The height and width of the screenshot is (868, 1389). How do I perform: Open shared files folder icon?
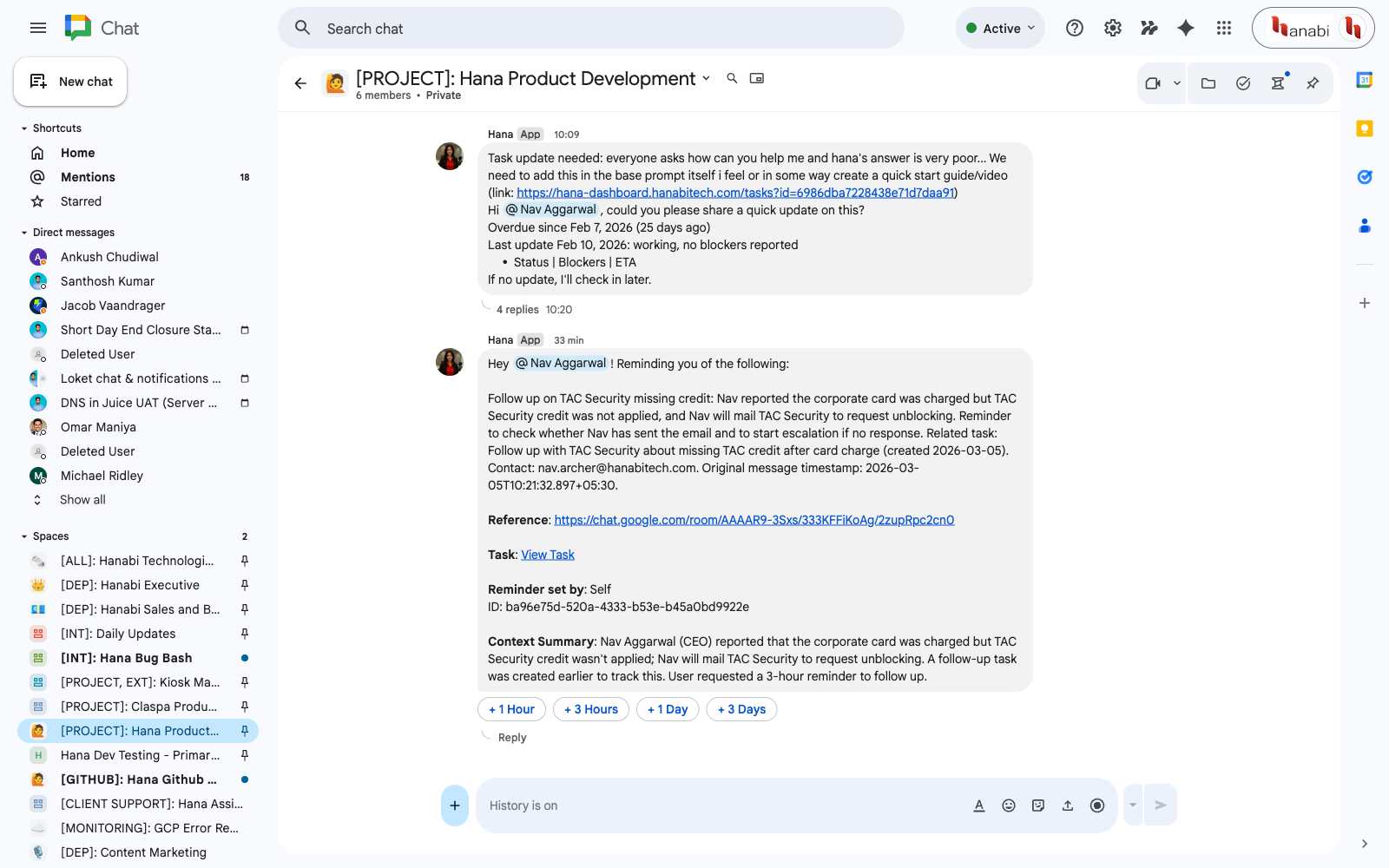coord(1208,83)
